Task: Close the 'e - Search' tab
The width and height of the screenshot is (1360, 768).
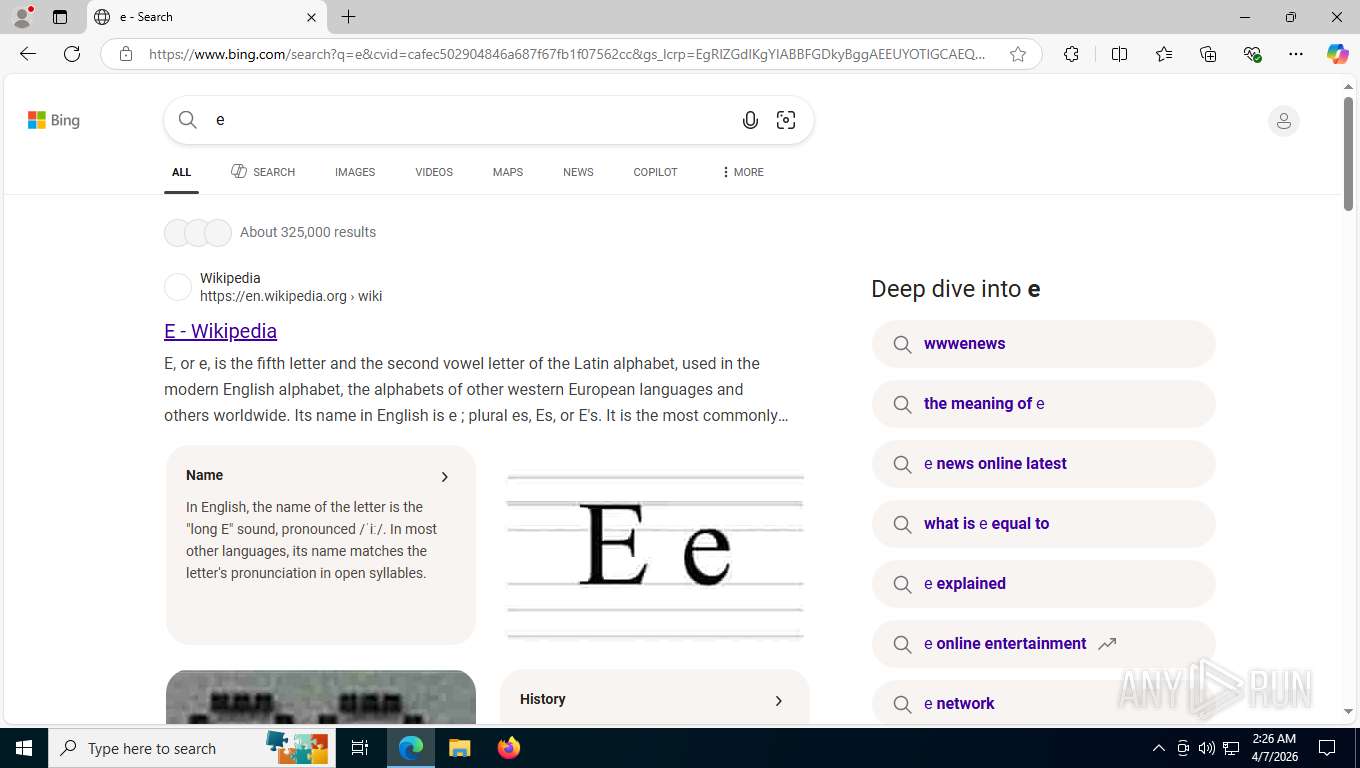Action: (x=311, y=17)
